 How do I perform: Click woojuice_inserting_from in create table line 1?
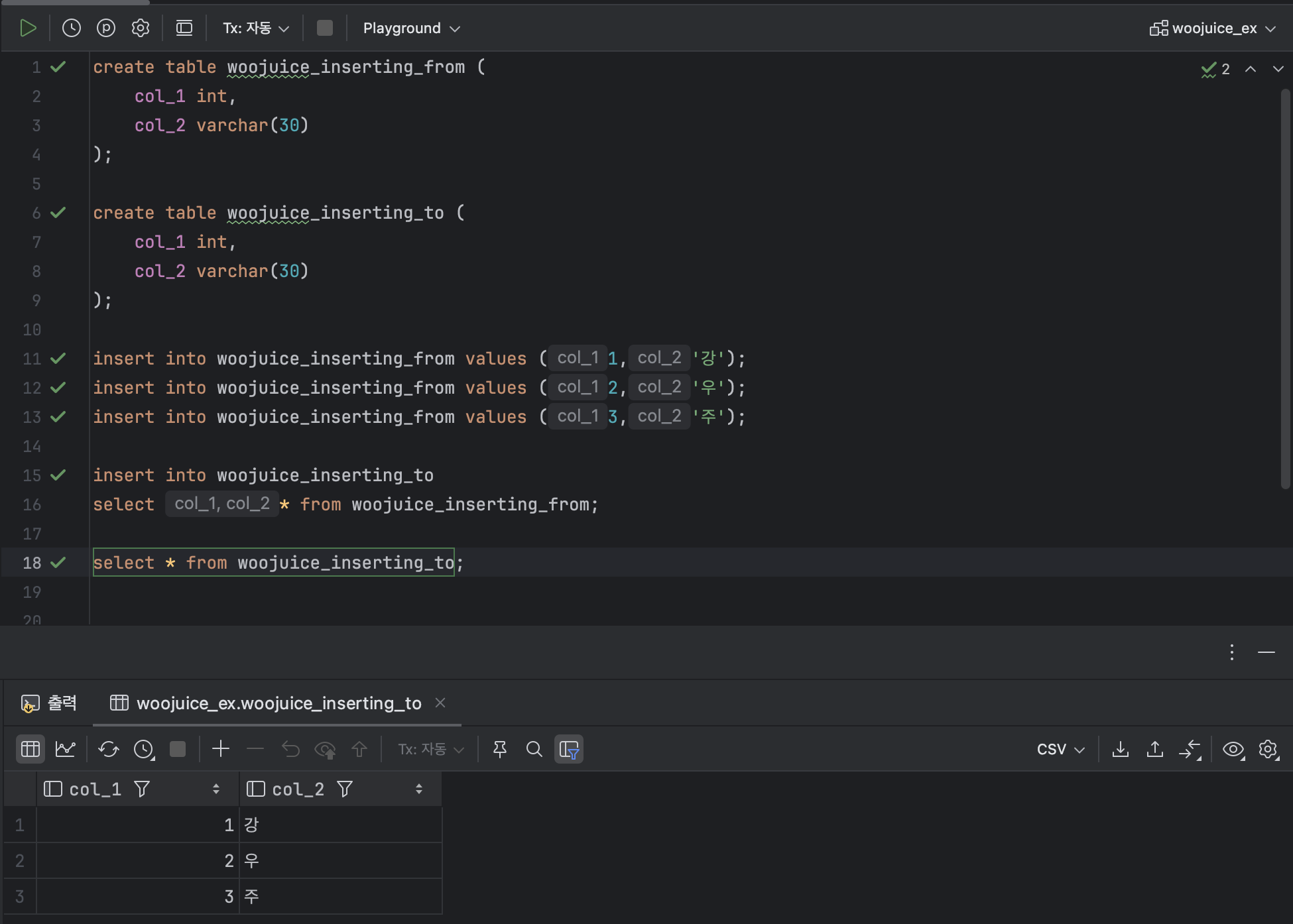point(346,67)
